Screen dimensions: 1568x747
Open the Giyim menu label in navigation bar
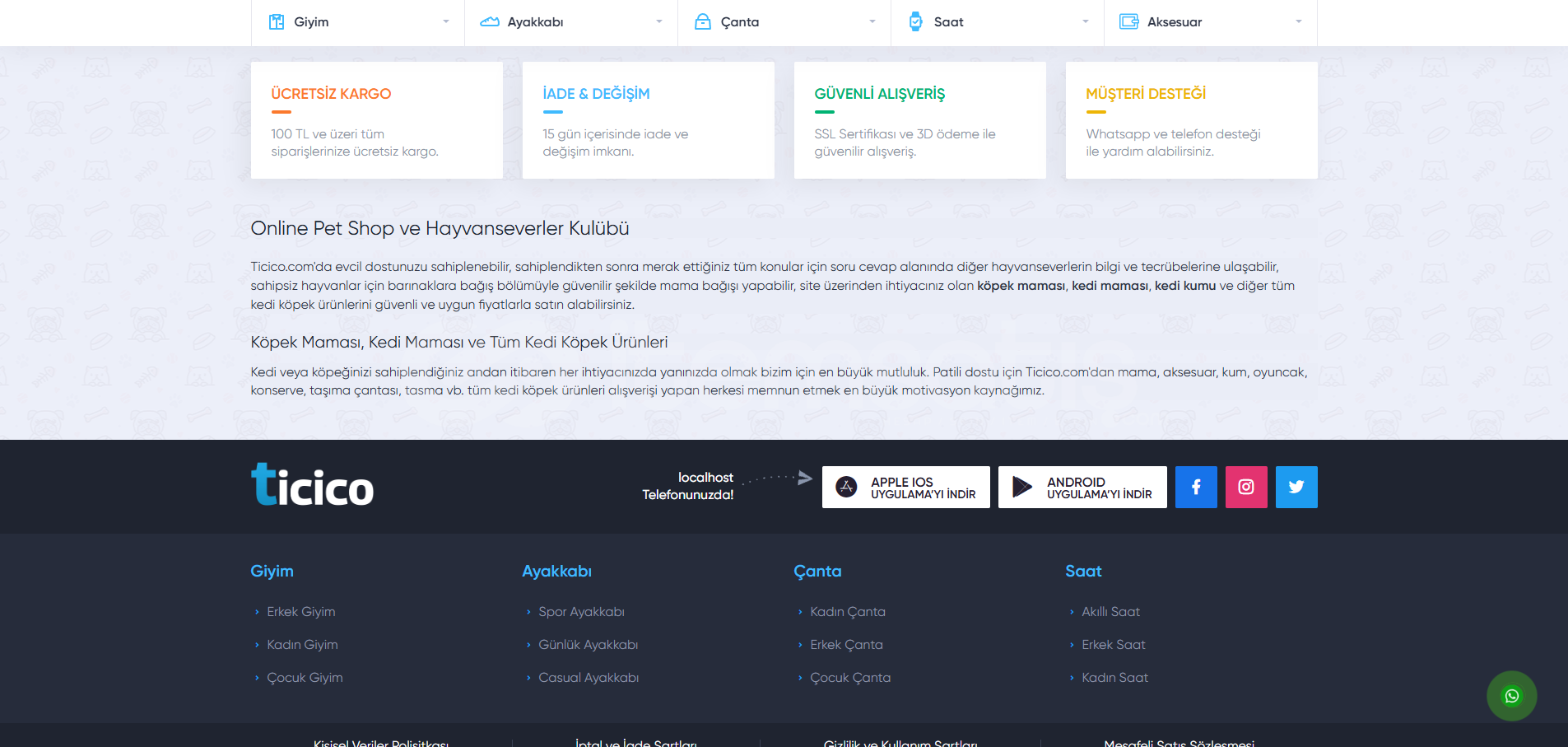(x=311, y=22)
